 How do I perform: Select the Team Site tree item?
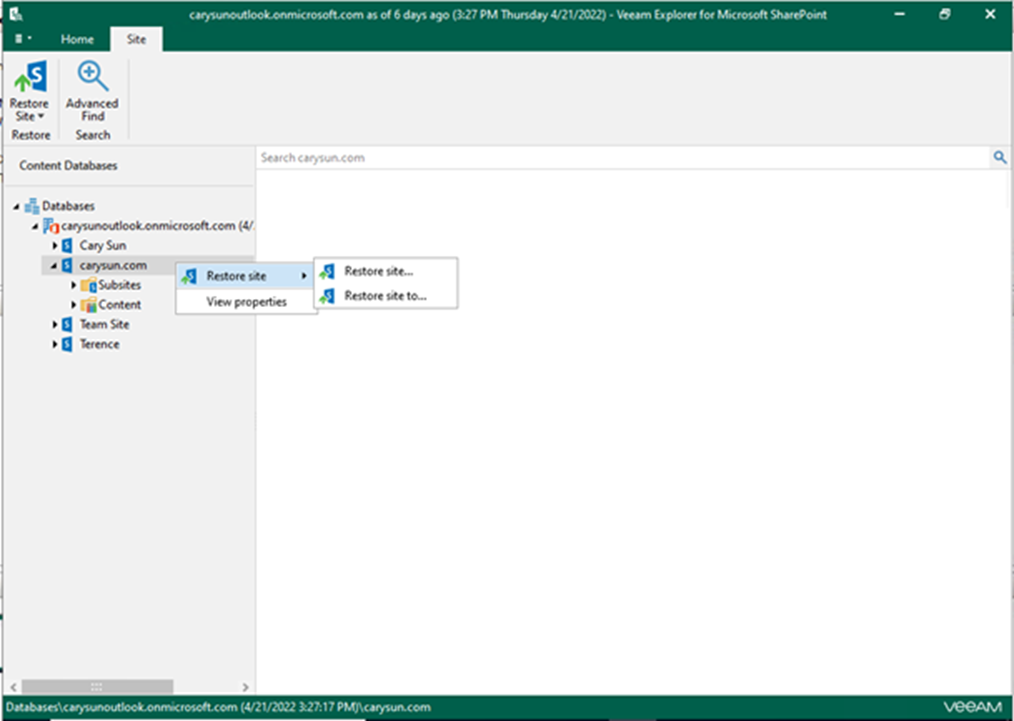[x=104, y=324]
